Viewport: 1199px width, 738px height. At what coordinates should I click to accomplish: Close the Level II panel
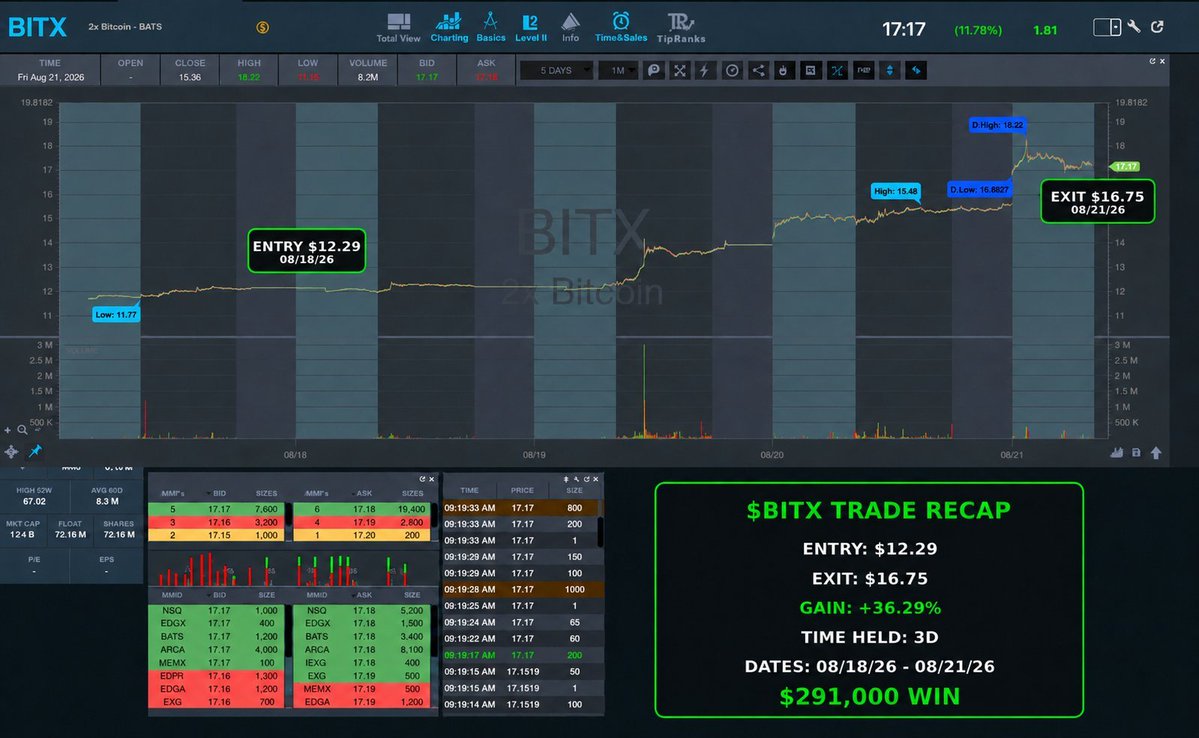point(431,479)
